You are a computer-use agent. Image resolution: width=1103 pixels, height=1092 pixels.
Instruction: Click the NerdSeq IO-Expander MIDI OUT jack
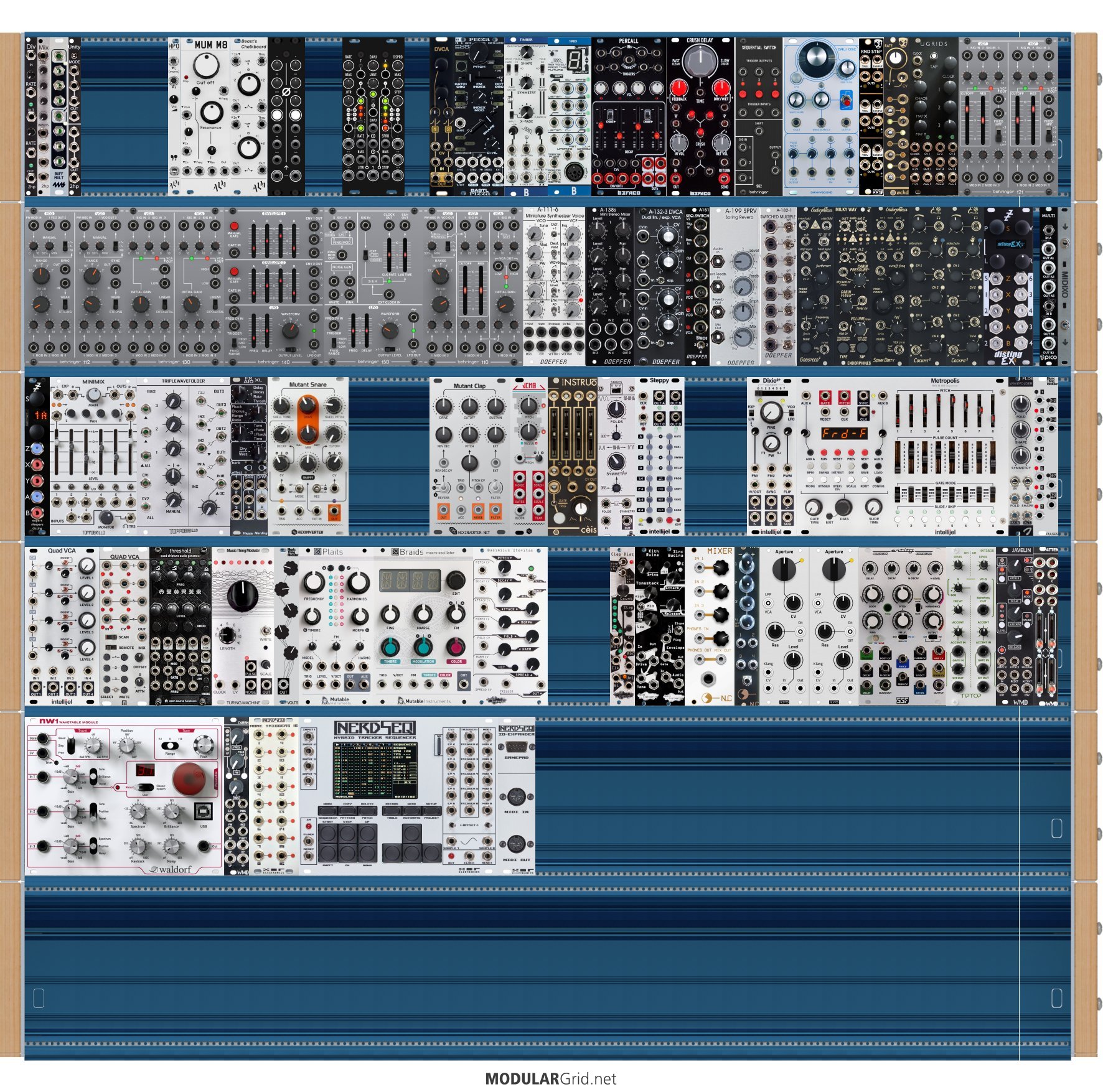pyautogui.click(x=516, y=845)
